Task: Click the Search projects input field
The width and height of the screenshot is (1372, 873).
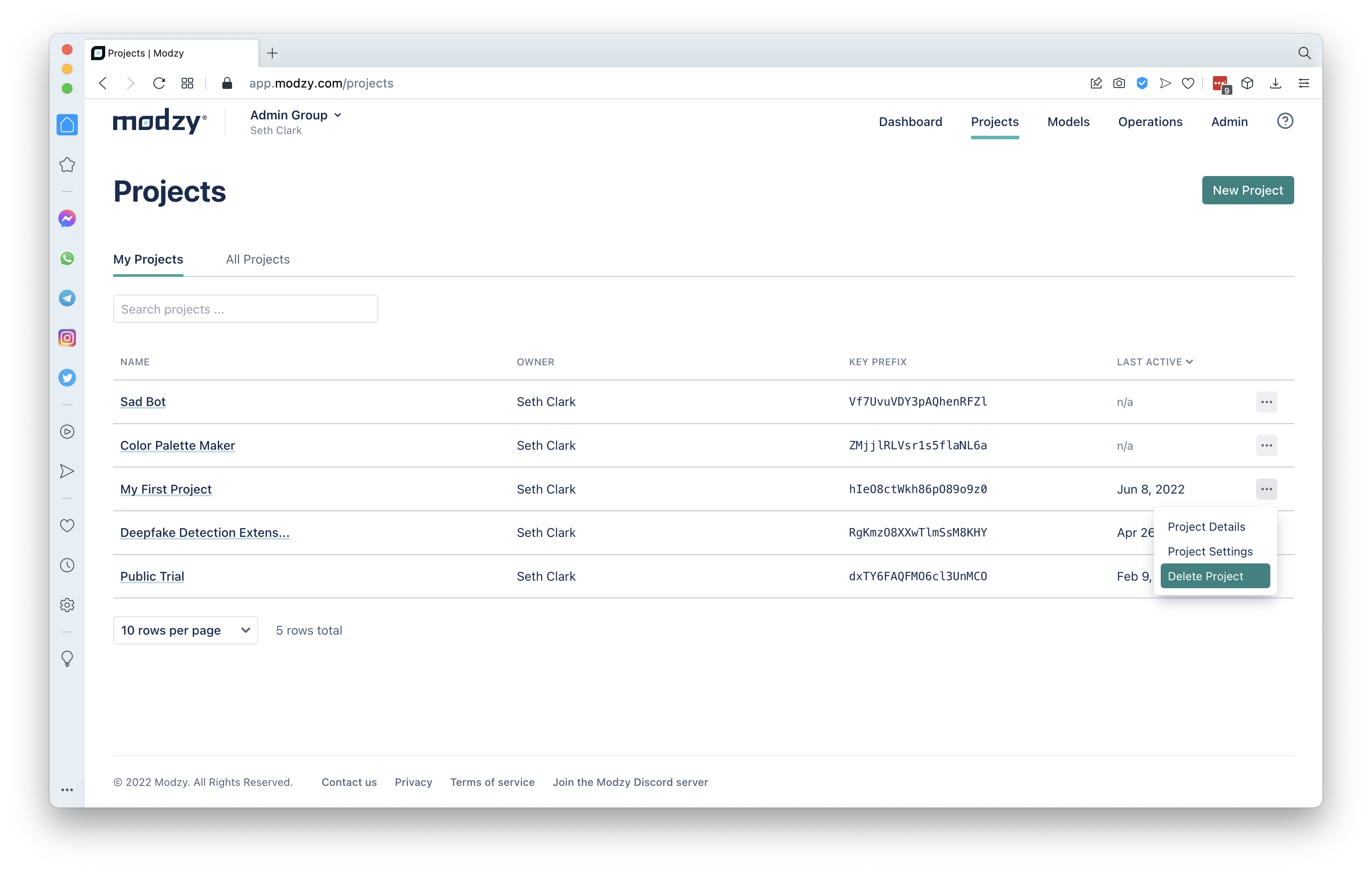Action: click(x=245, y=309)
